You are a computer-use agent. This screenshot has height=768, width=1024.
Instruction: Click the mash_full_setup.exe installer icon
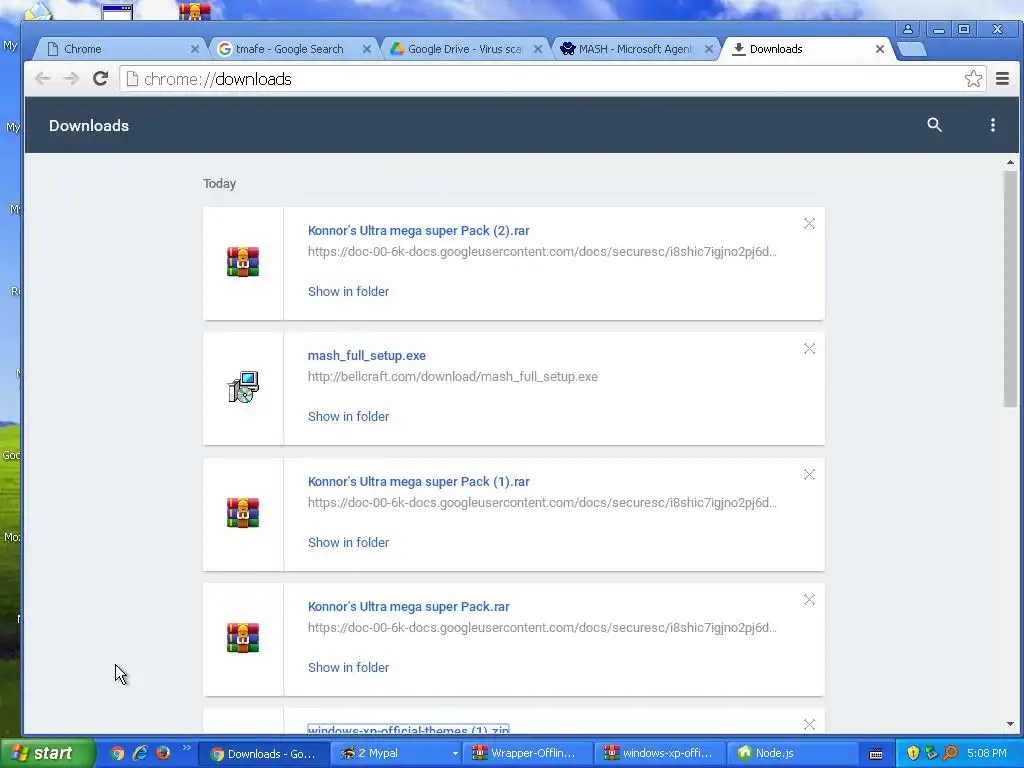pos(243,387)
